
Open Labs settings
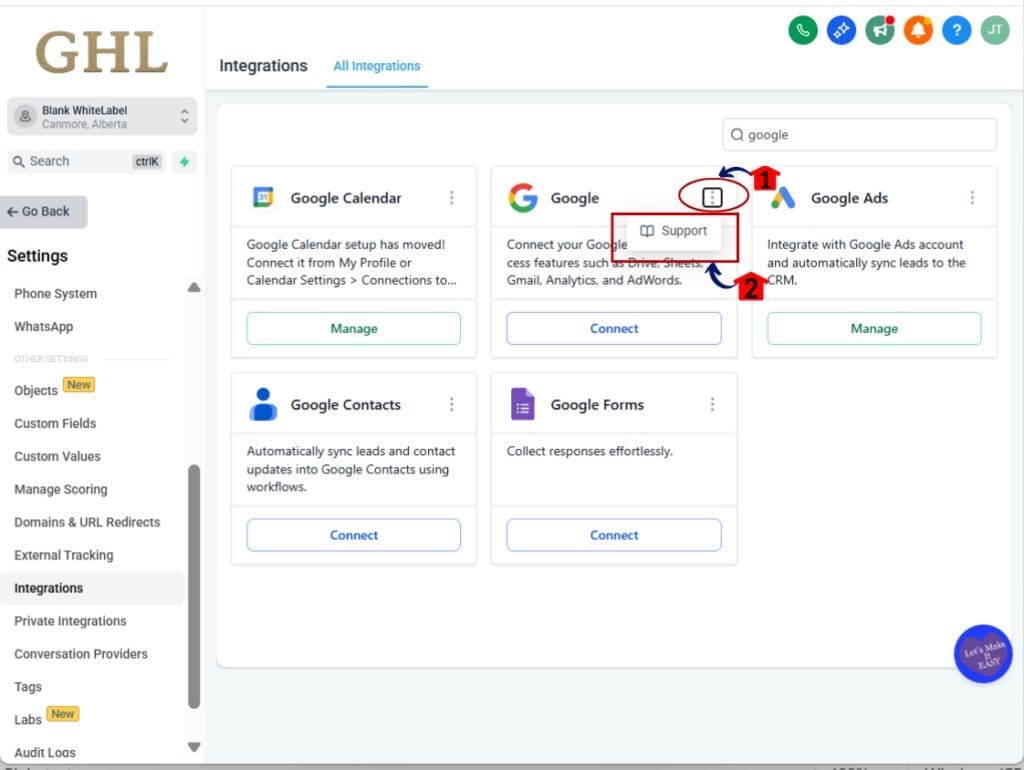28,719
